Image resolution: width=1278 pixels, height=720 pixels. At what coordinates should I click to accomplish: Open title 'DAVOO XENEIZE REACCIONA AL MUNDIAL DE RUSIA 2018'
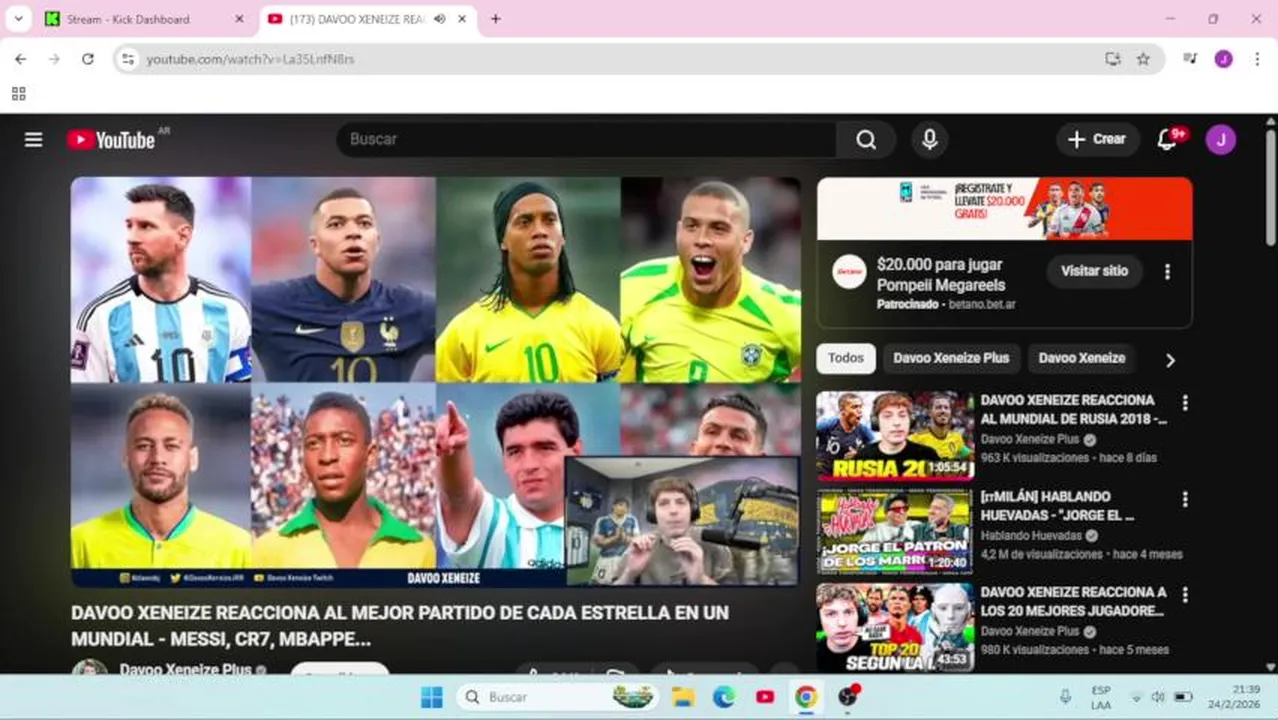(1073, 410)
